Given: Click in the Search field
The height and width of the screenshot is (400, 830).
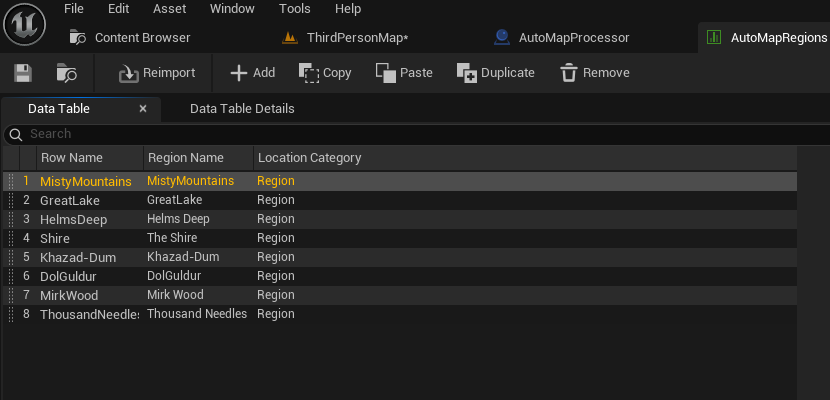Looking at the screenshot, I should [400, 134].
